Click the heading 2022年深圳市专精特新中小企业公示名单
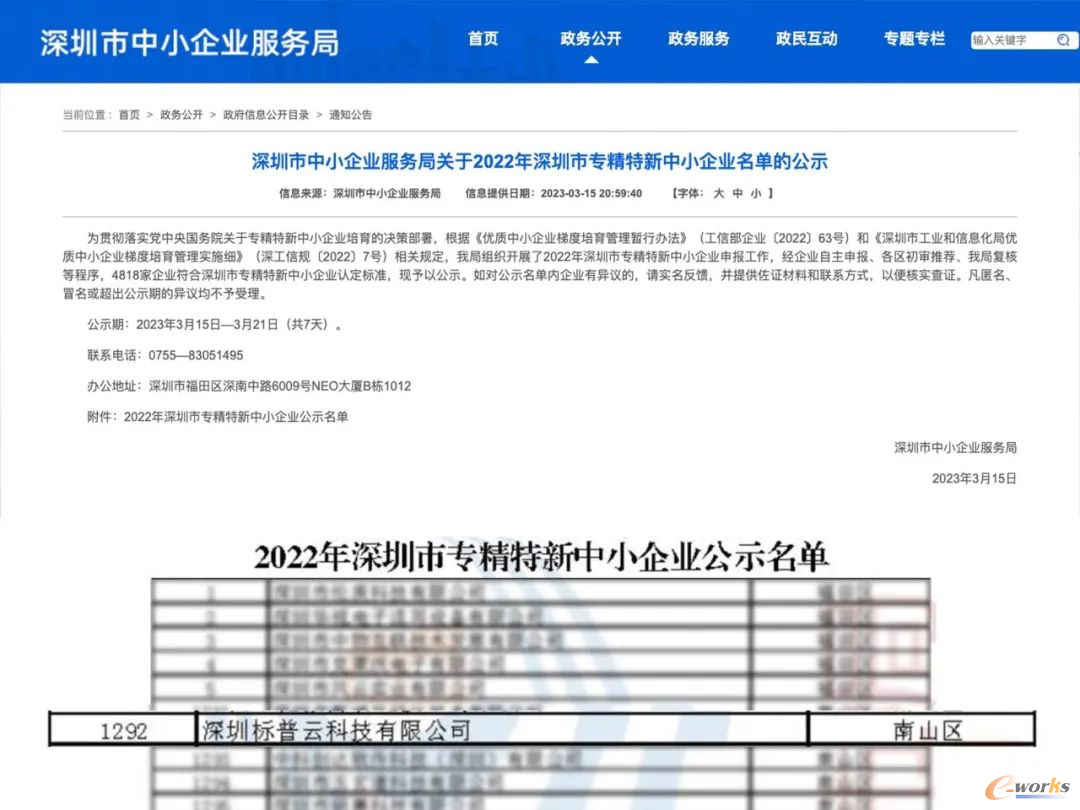Screen dimensions: 1080x810 pyautogui.click(x=541, y=557)
